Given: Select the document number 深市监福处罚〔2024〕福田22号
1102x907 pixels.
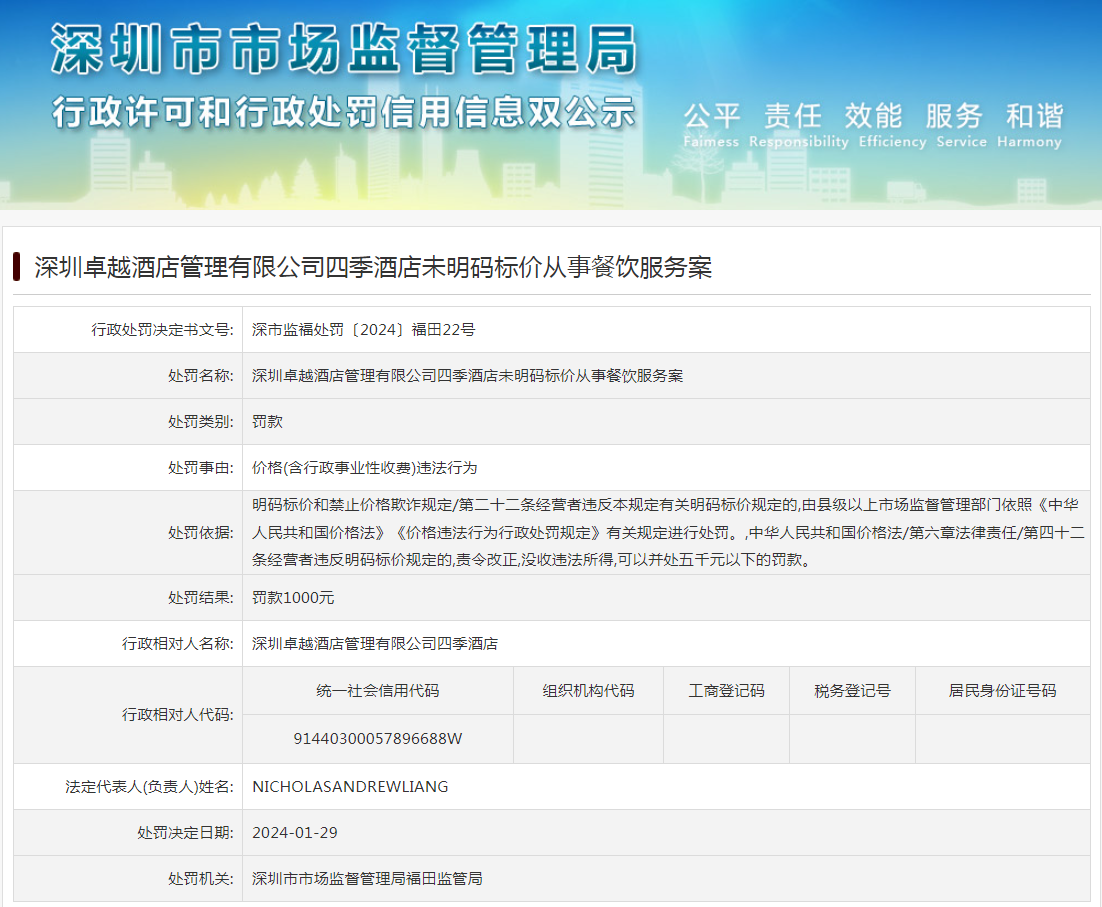Looking at the screenshot, I should [x=363, y=329].
